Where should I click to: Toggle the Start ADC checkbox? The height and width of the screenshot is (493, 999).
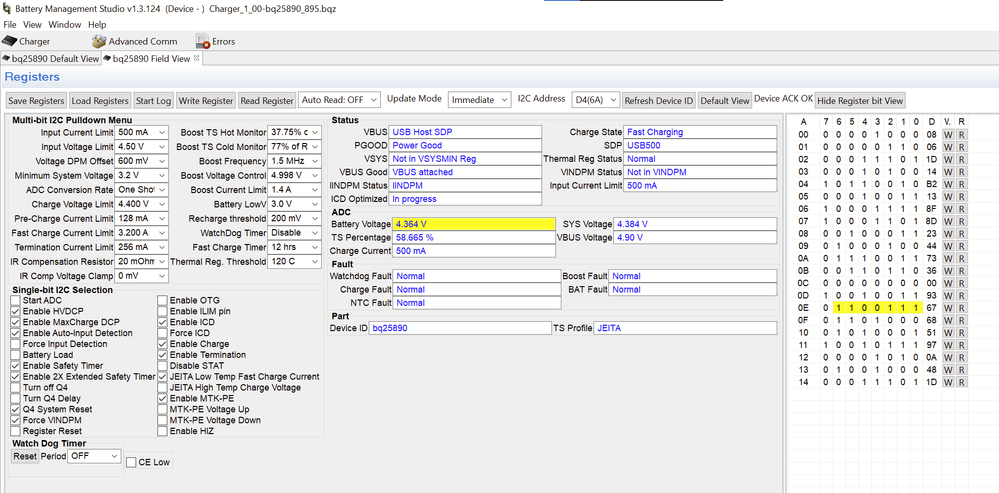coord(16,300)
